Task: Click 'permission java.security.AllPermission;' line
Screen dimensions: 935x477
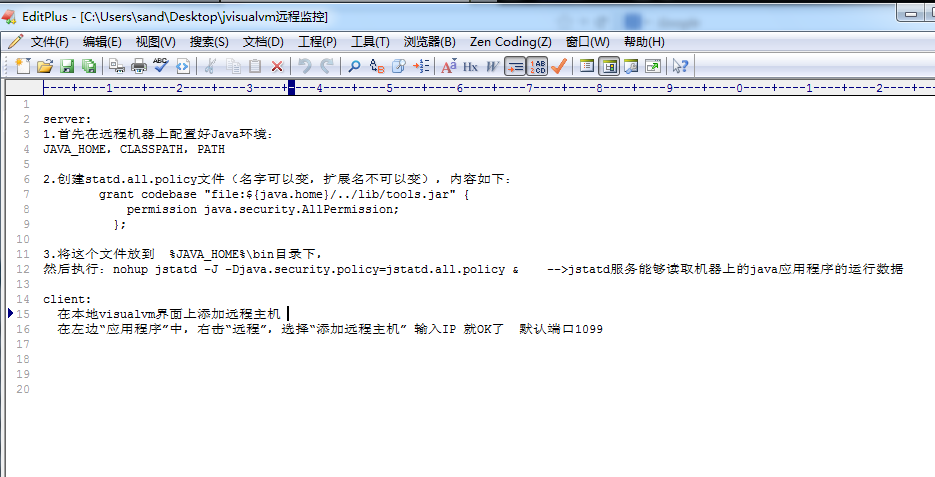Action: pyautogui.click(x=262, y=209)
